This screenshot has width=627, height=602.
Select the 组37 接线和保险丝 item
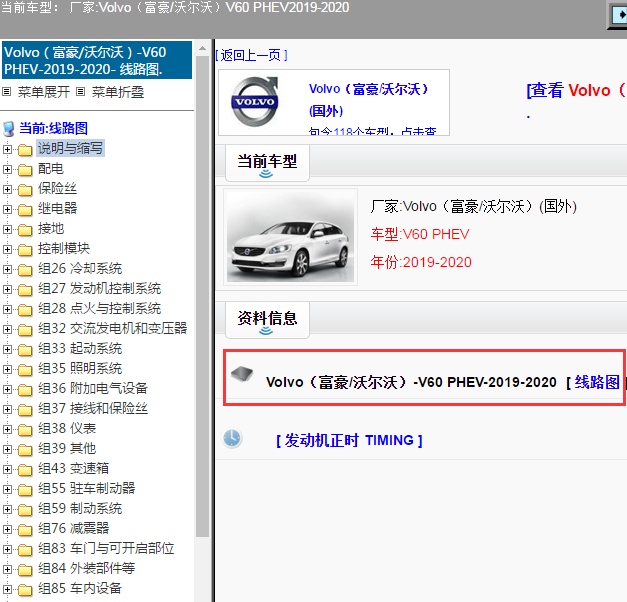tap(93, 408)
